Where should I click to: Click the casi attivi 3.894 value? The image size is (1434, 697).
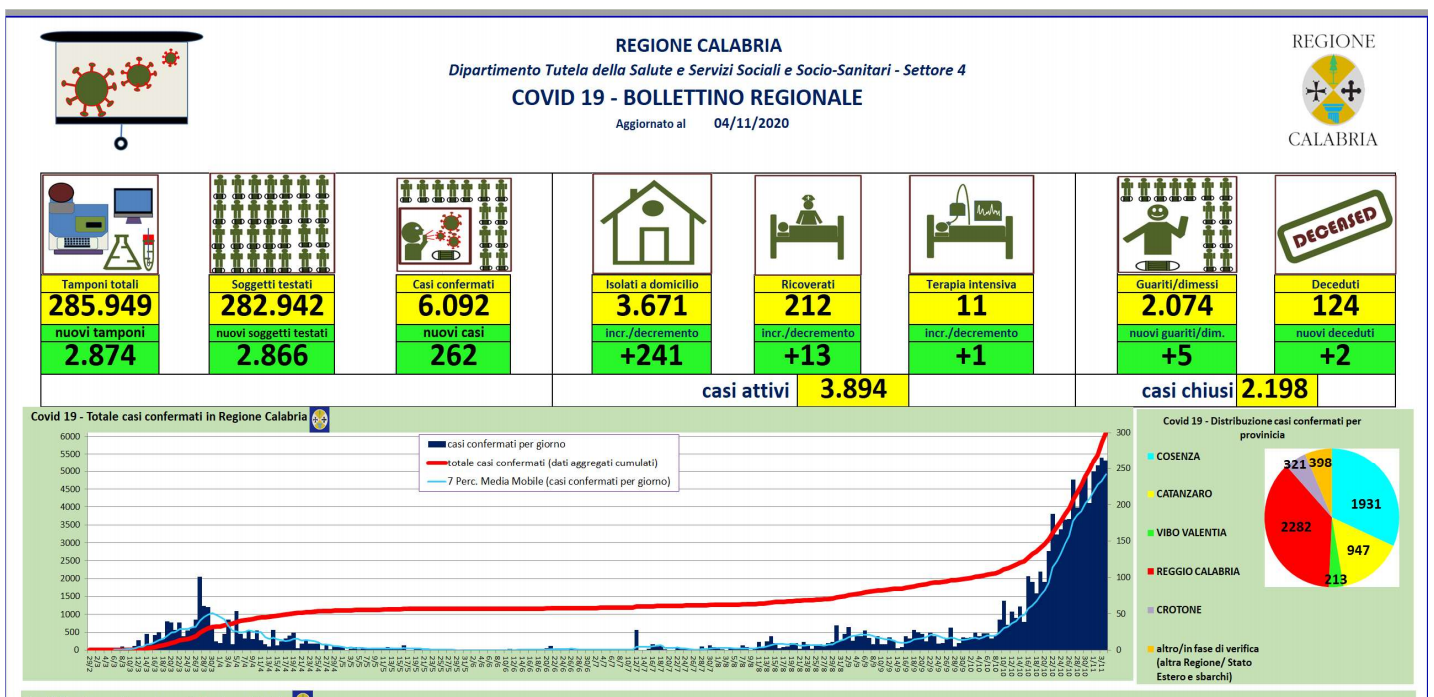click(x=852, y=390)
